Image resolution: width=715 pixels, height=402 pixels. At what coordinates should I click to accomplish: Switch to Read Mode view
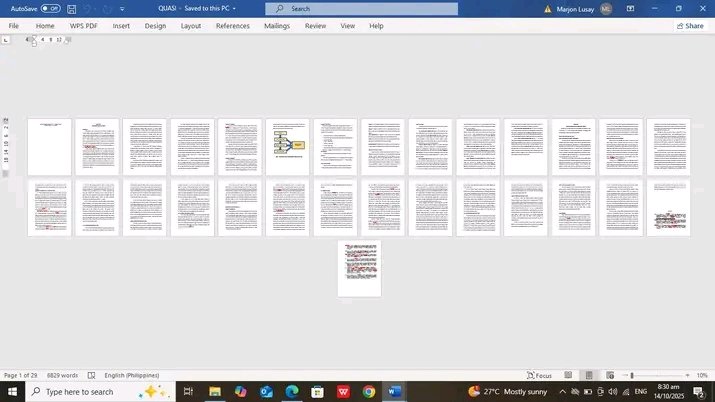(x=568, y=375)
